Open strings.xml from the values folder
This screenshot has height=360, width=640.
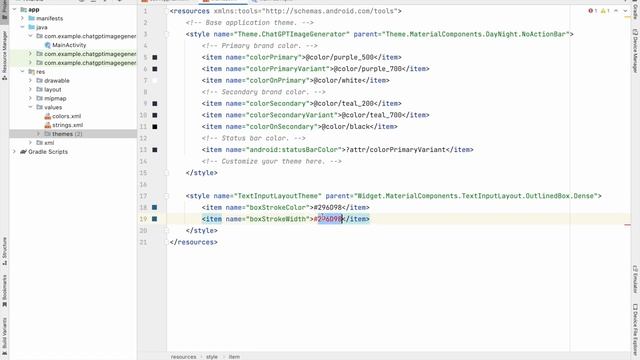click(67, 125)
